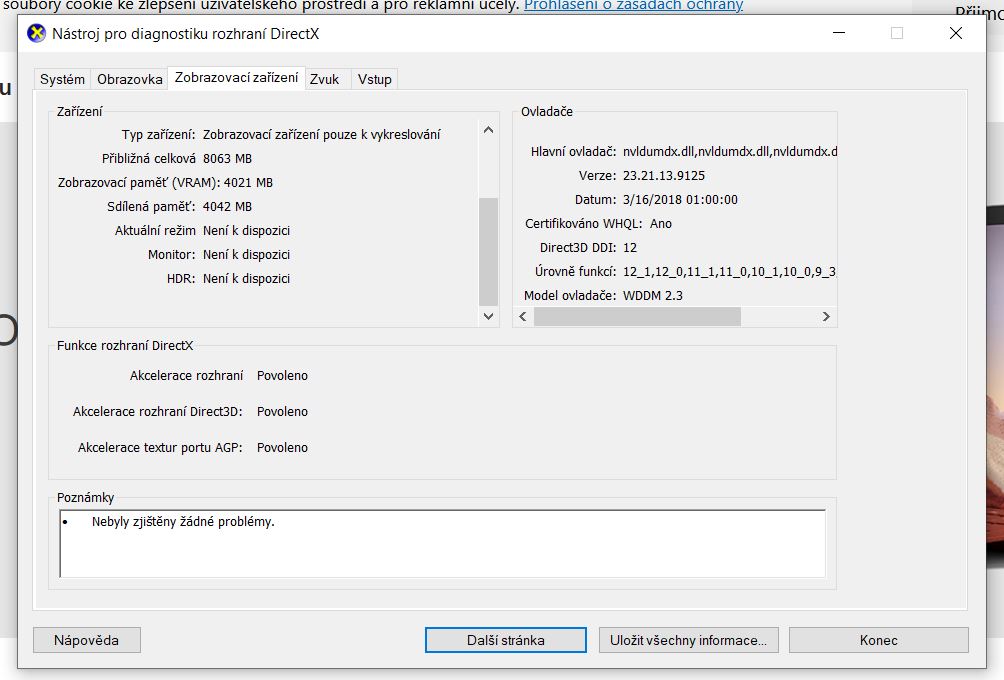Click the Ovladače horizontal scrollbar thumb
The width and height of the screenshot is (1004, 680).
click(x=637, y=316)
